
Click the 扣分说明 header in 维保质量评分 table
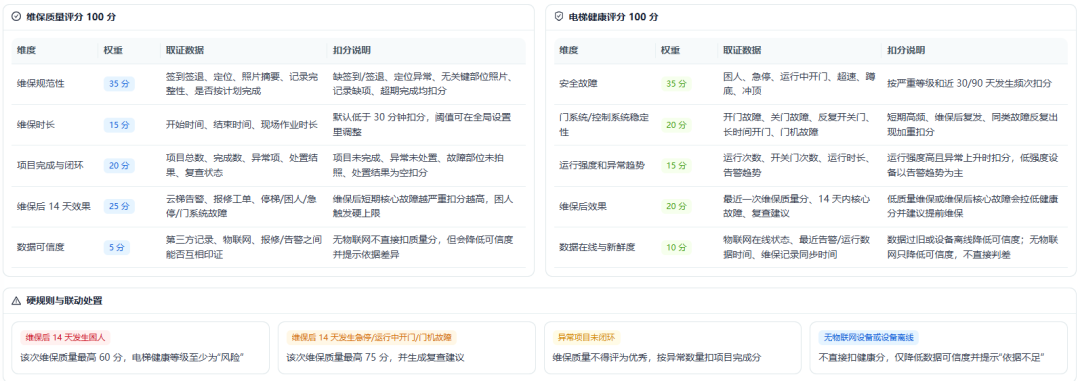click(x=352, y=51)
